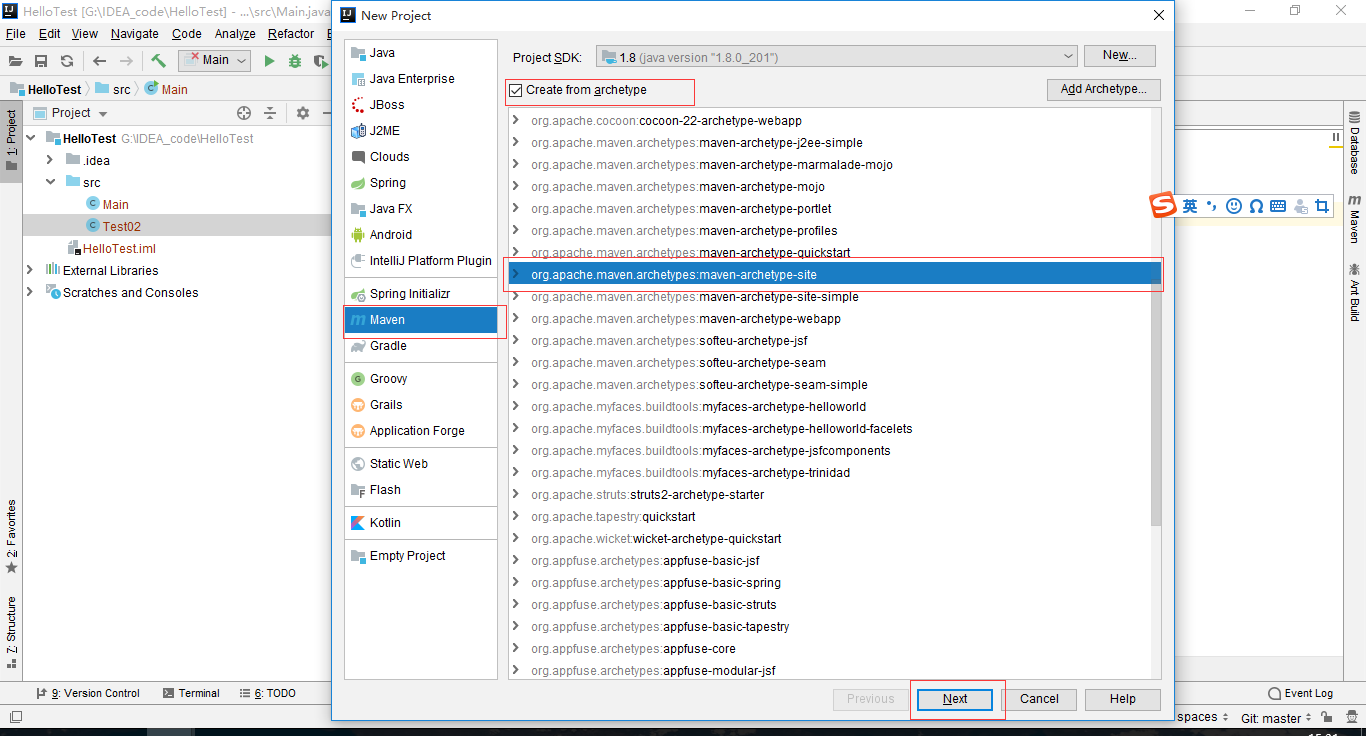Open the Refactor menu

tap(291, 34)
